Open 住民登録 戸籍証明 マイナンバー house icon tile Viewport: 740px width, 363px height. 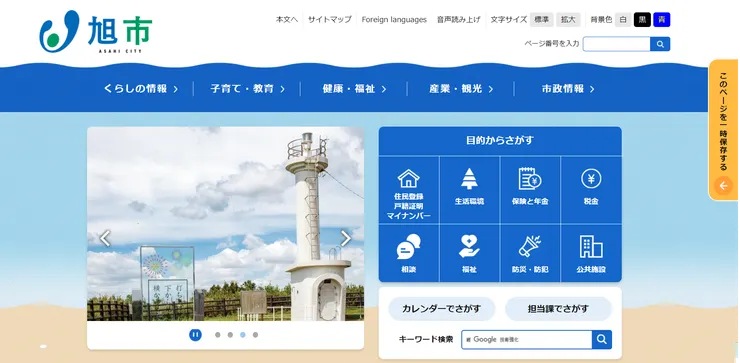point(409,190)
